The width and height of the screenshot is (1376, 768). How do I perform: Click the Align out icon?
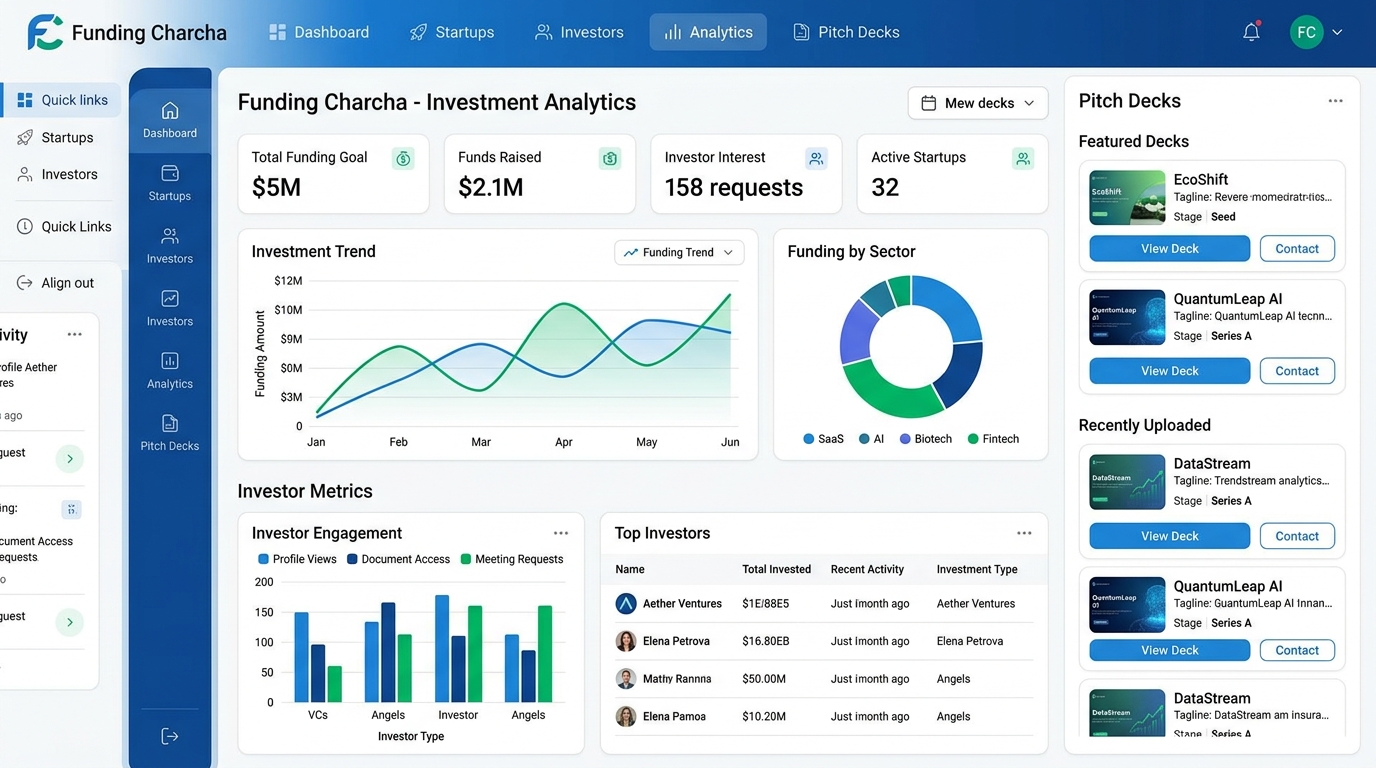pos(25,283)
